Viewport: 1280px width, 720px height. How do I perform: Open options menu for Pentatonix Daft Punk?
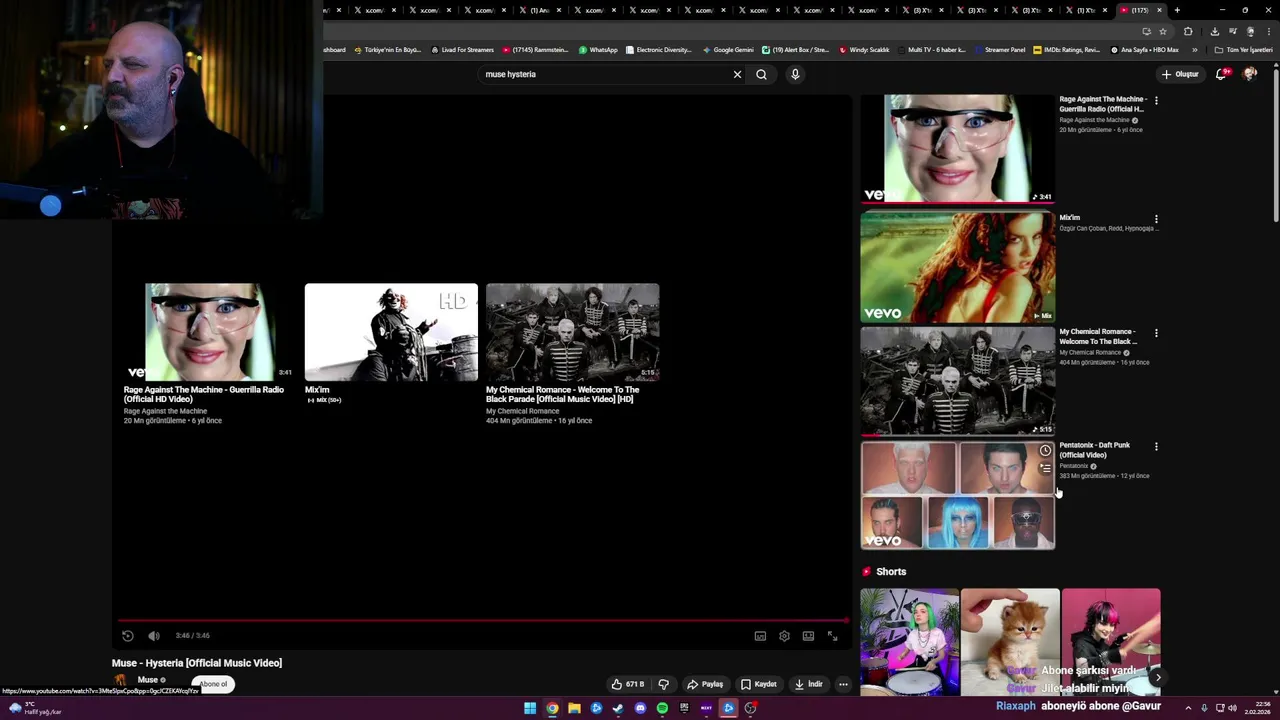1156,447
